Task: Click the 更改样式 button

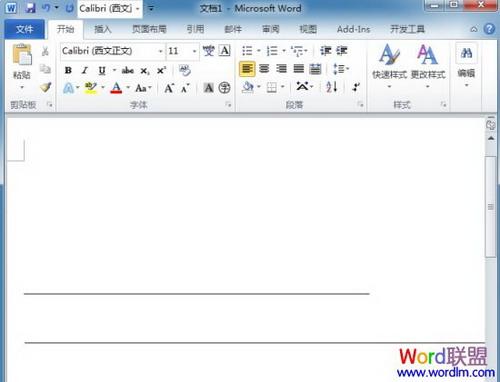Action: pyautogui.click(x=428, y=66)
